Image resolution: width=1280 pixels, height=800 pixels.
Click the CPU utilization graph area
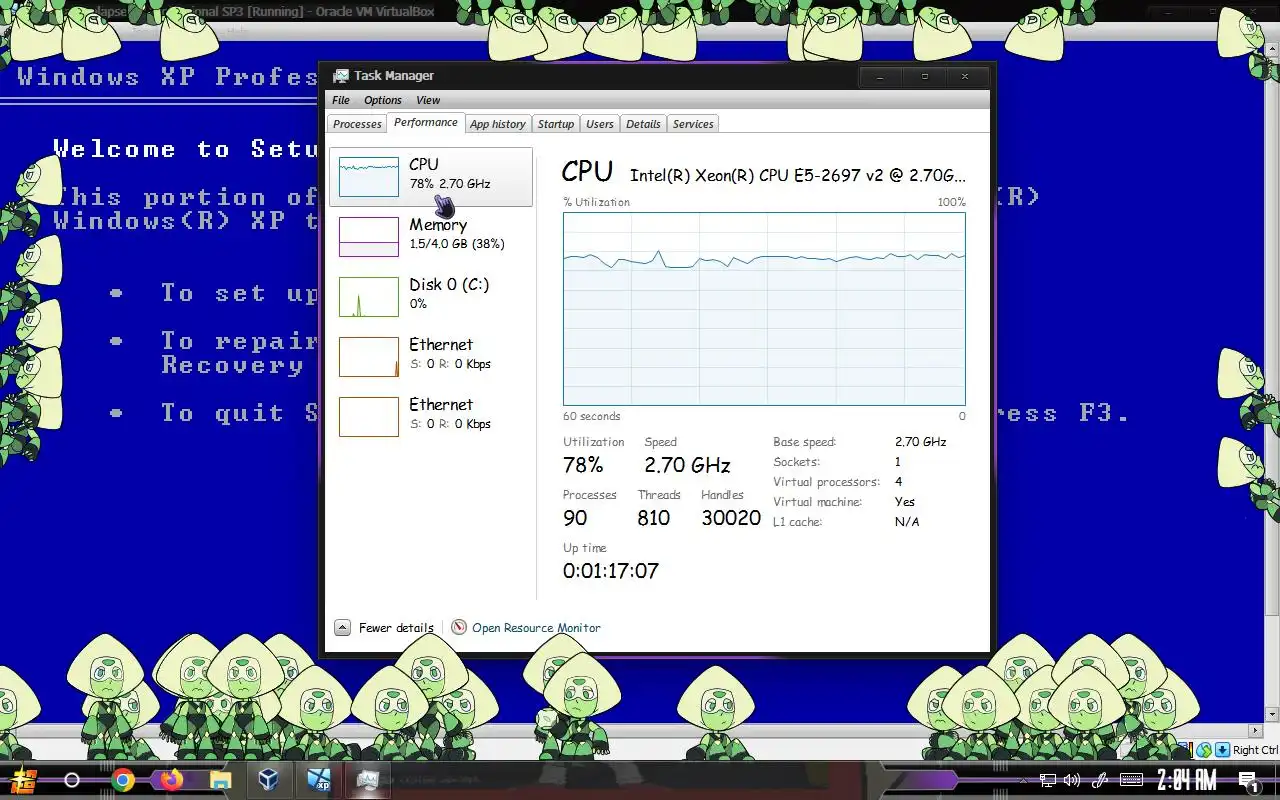tap(764, 308)
